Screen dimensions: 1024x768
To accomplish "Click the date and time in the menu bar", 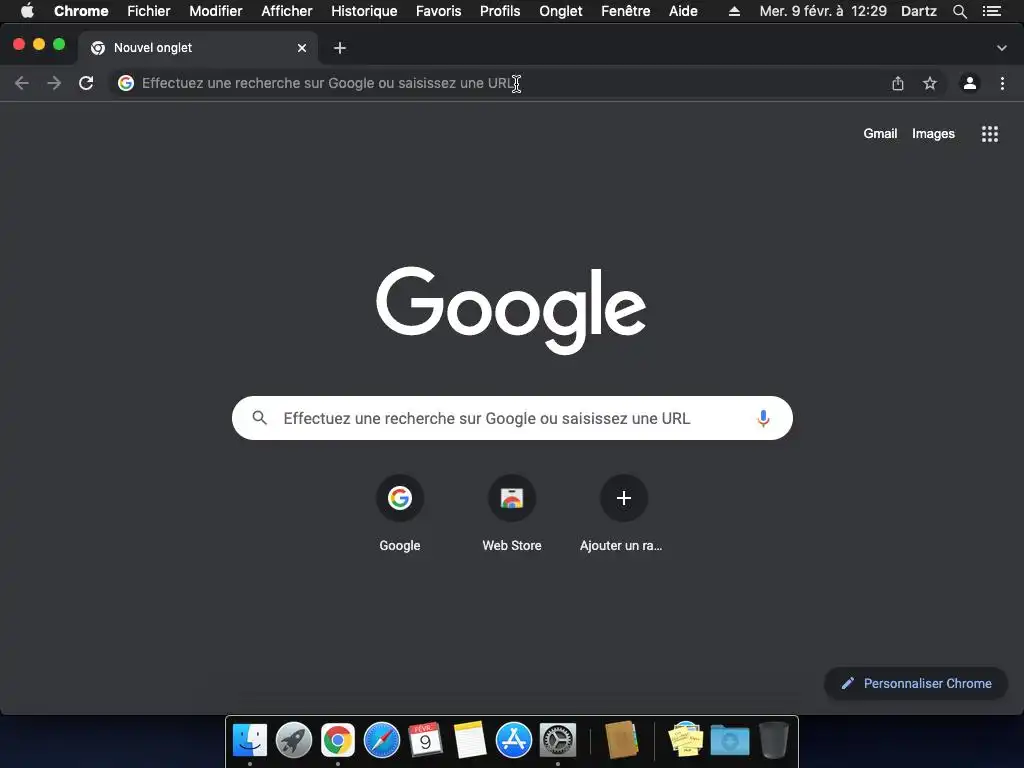I will click(x=823, y=11).
